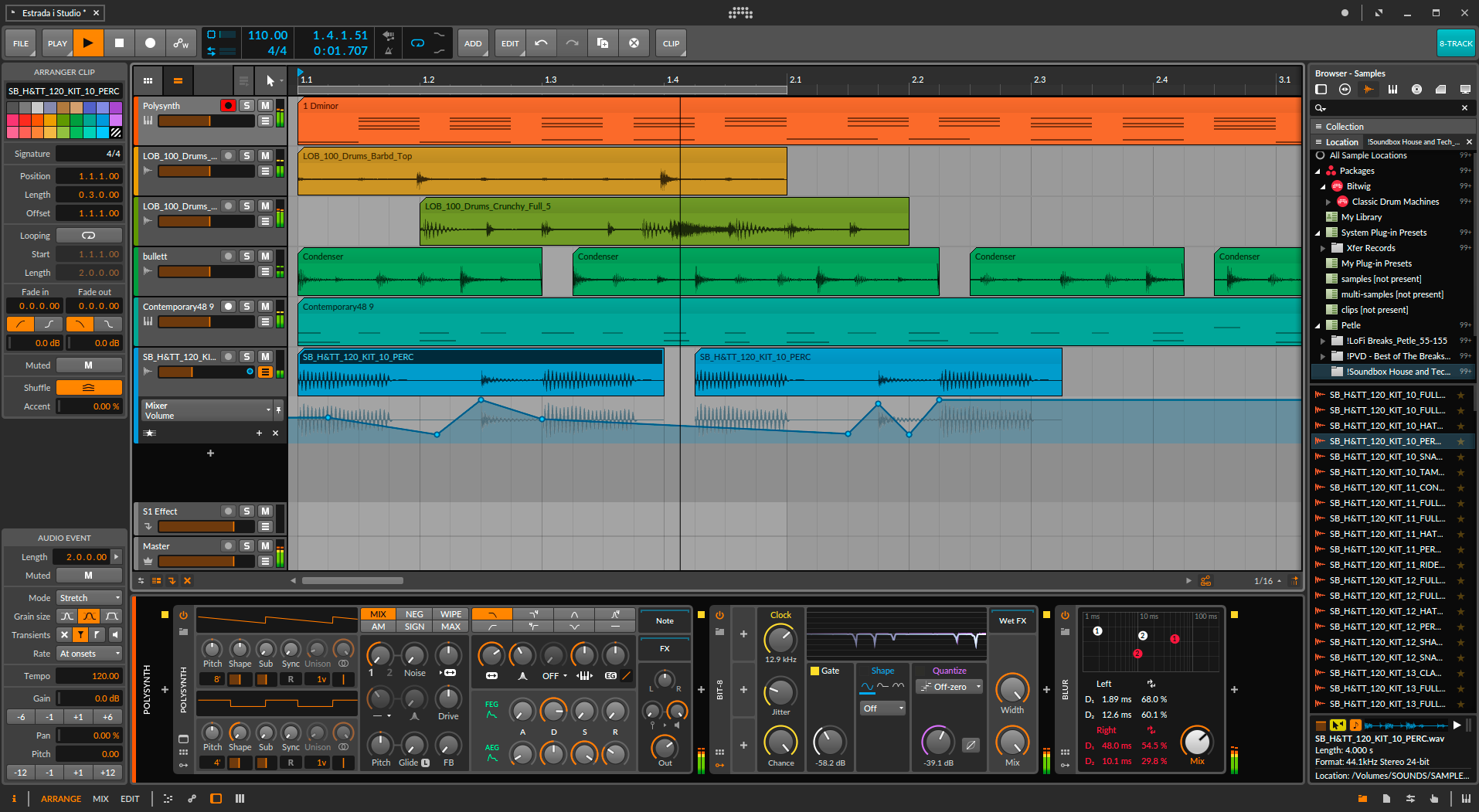Mute the bullett track
Screen dimensions: 1479x812
point(265,257)
